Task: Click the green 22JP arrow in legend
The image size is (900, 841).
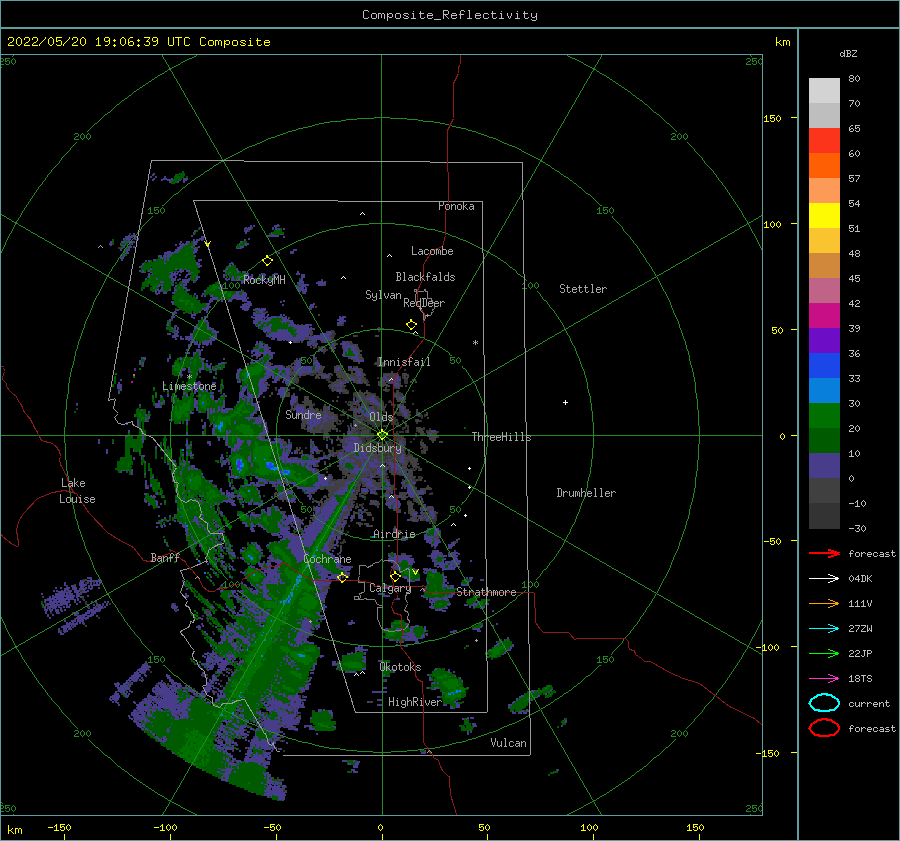Action: pyautogui.click(x=824, y=653)
